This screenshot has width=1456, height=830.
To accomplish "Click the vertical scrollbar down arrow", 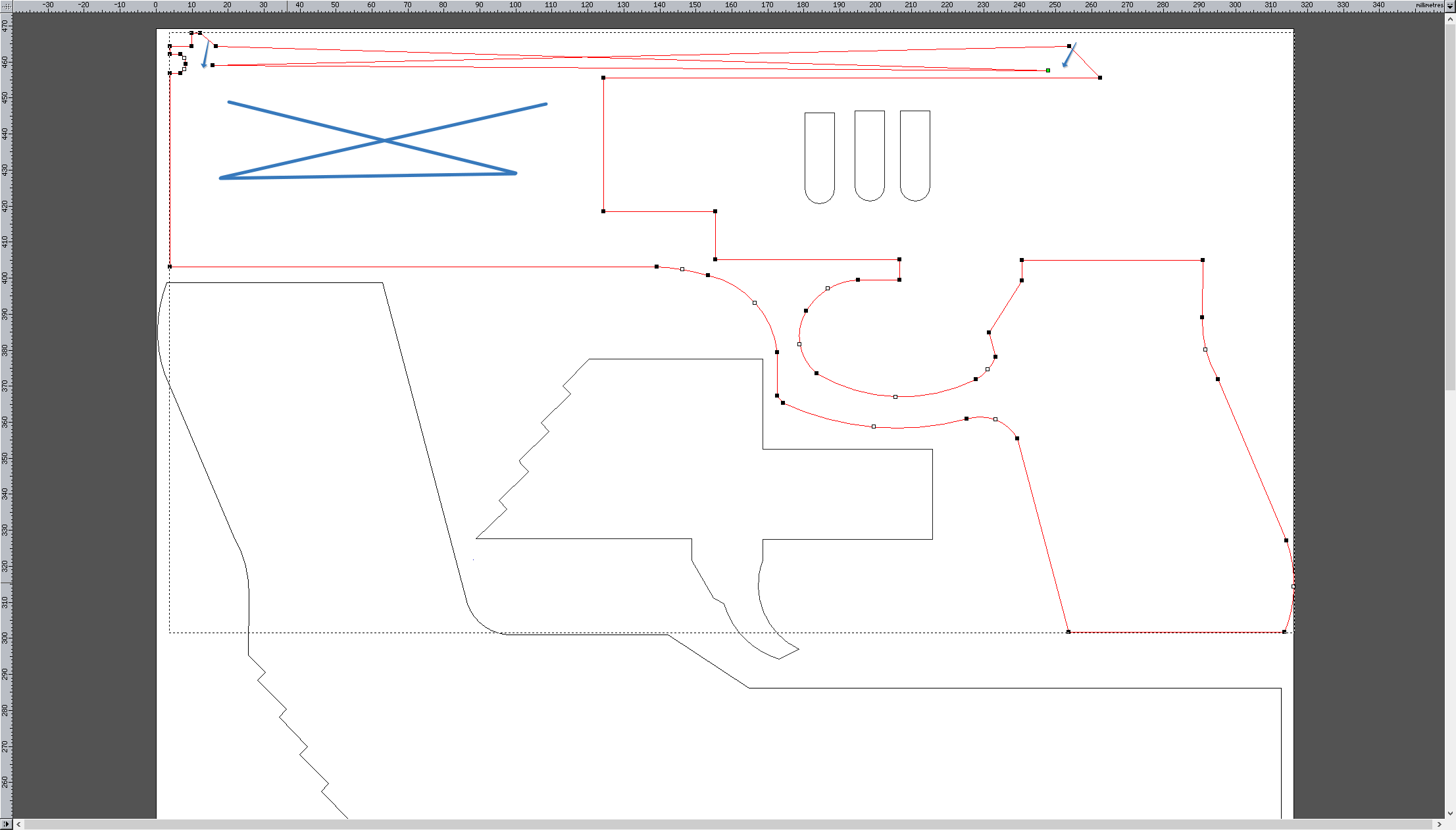I will [x=1450, y=814].
